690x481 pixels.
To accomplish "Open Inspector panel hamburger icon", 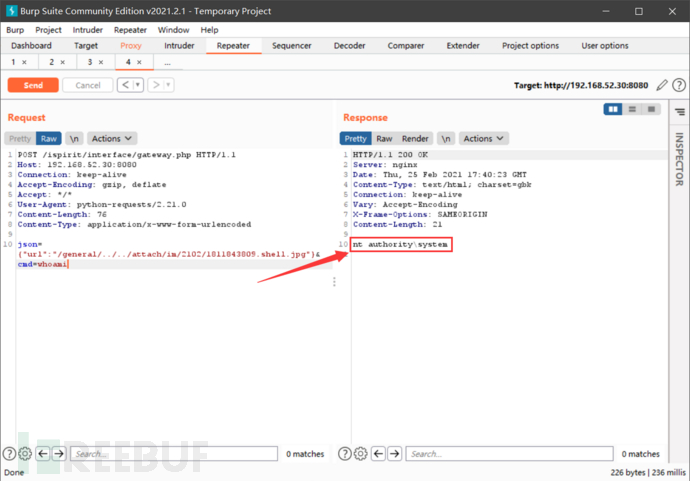I will coord(680,112).
